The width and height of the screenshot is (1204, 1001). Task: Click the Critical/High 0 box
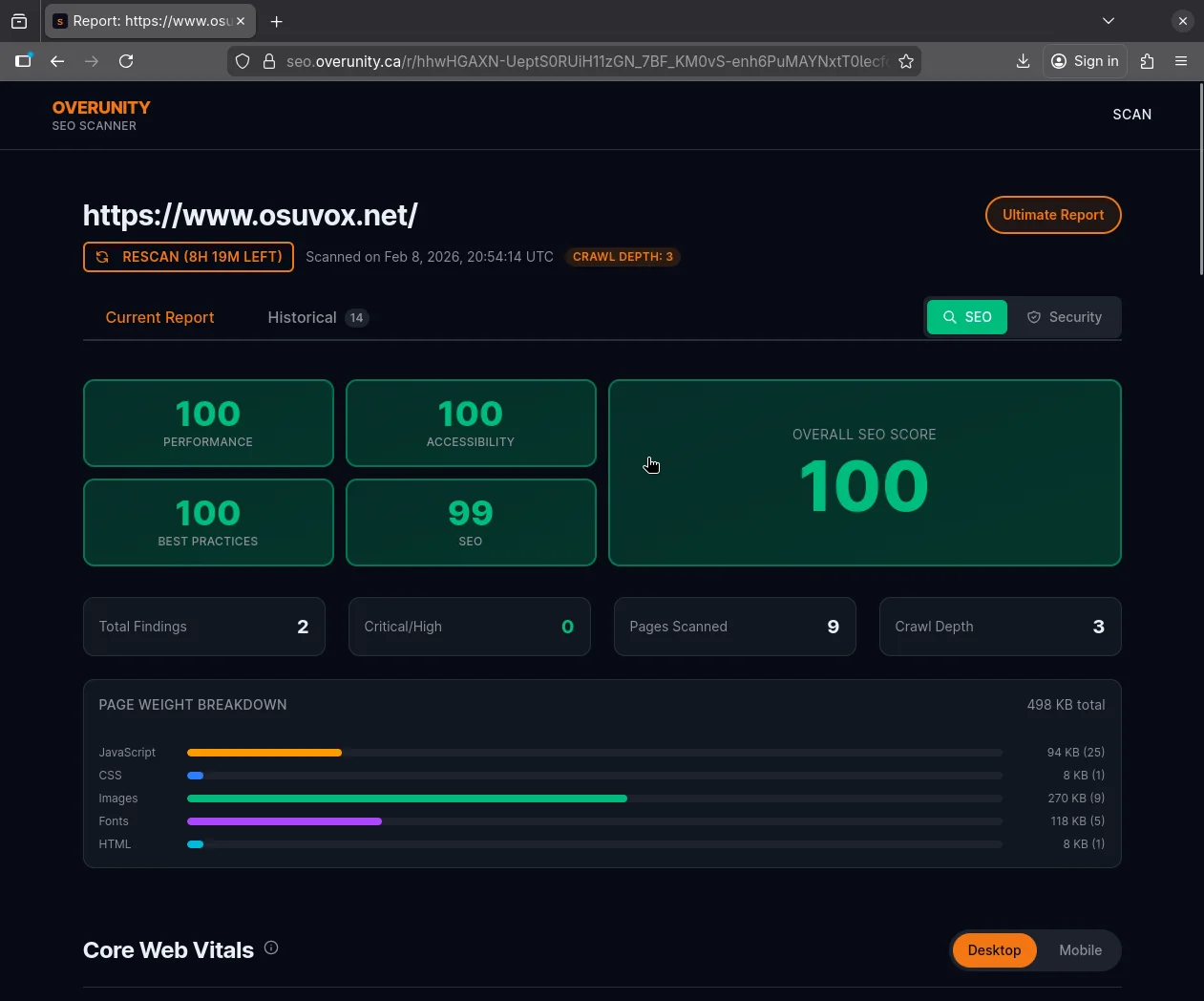tap(470, 627)
